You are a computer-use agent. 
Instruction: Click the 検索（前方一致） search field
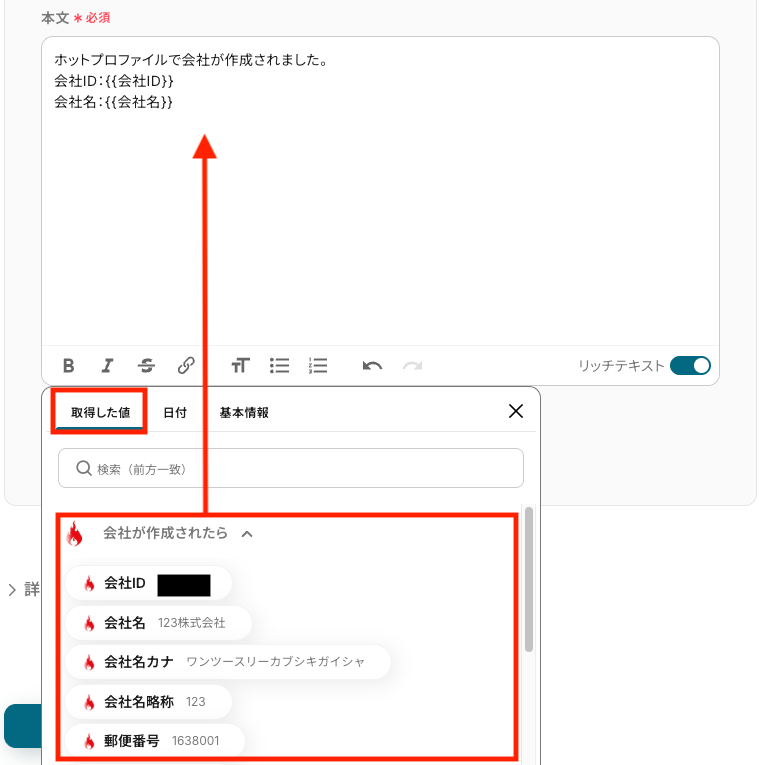pos(291,468)
